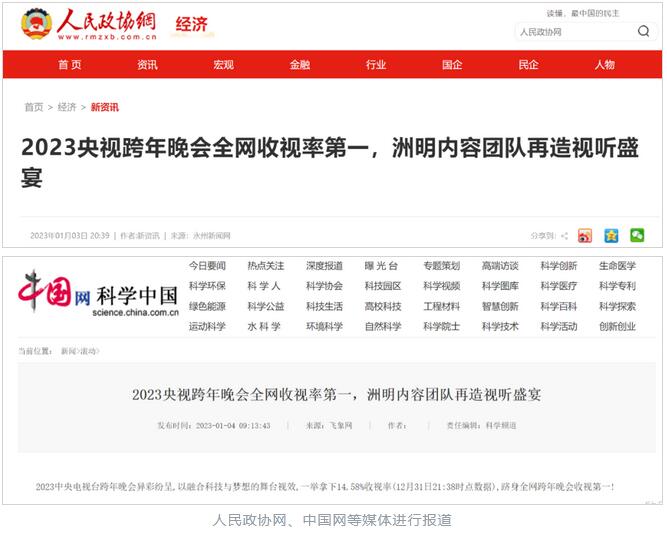Open 热点关注 link
Viewport: 667px width, 541px height.
tap(265, 266)
